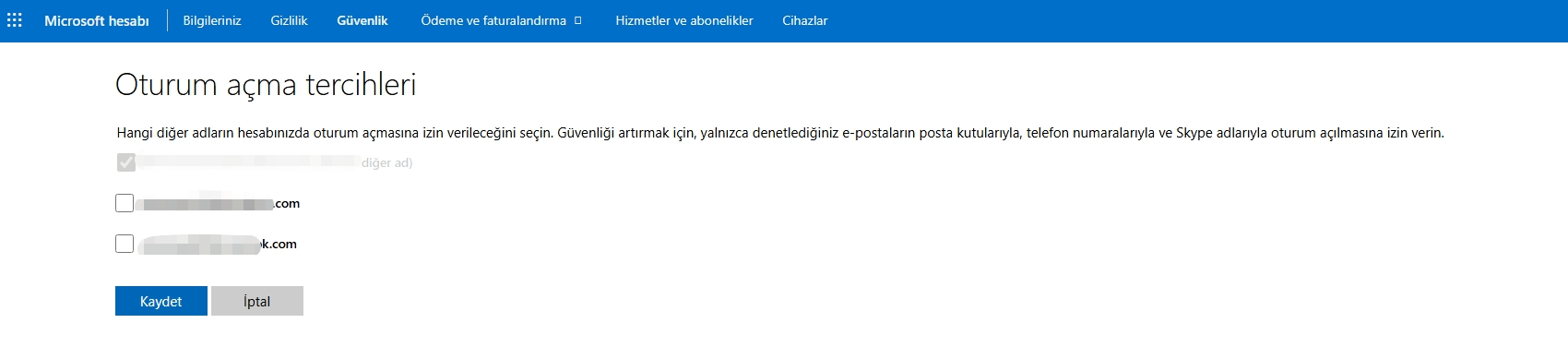Viewport: 1568px width, 347px height.
Task: Open the Microsoft app launcher grid
Action: coord(15,20)
